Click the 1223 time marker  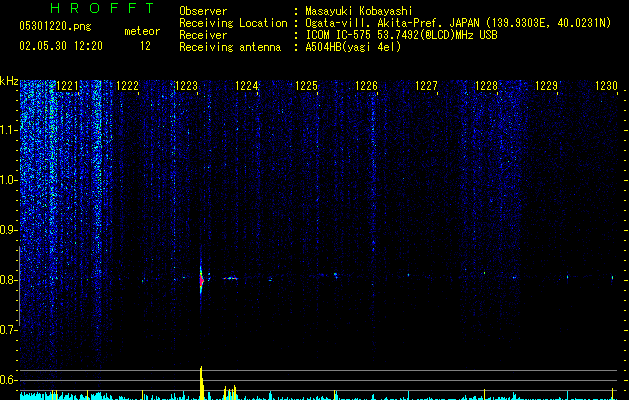[187, 86]
